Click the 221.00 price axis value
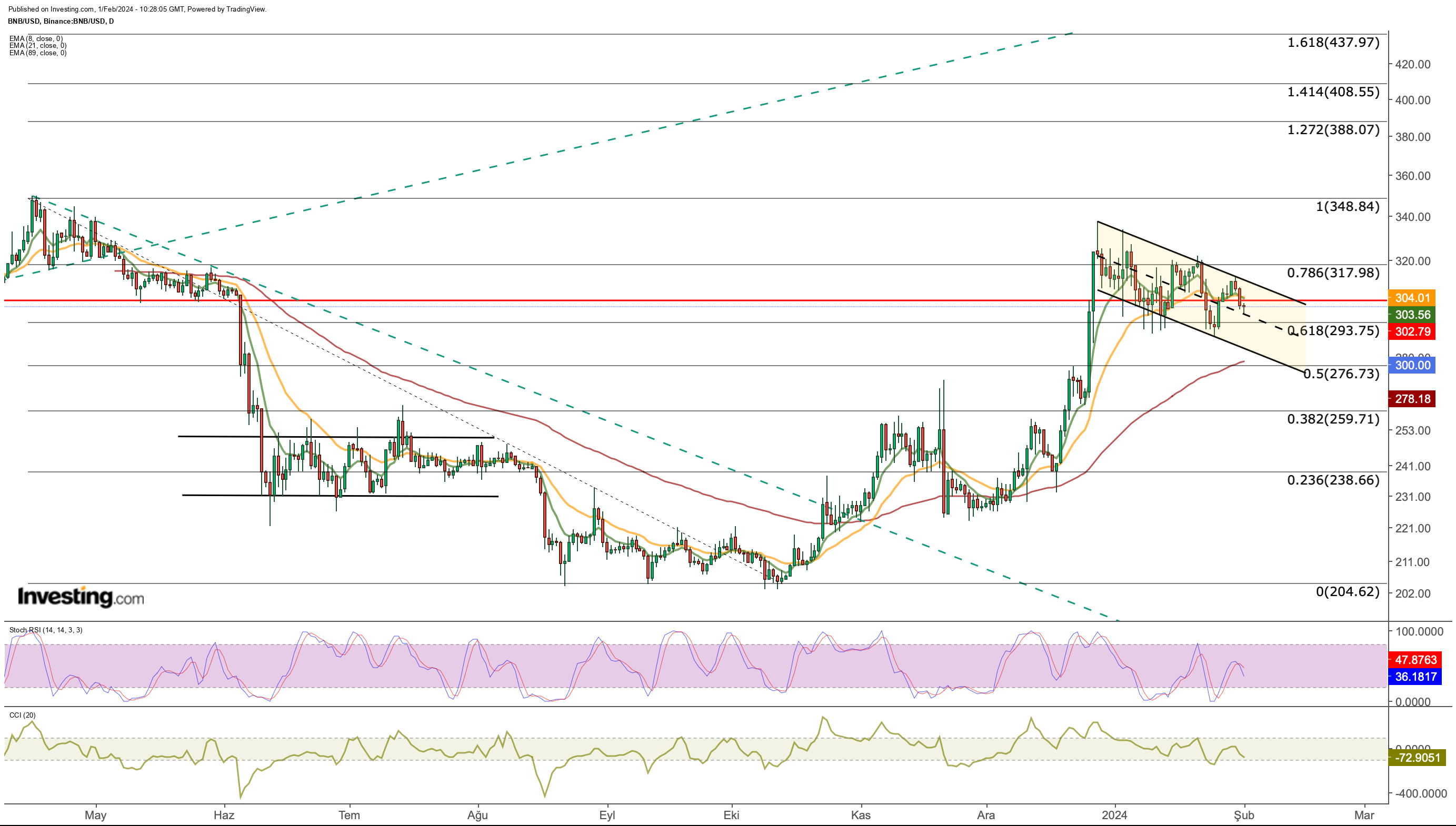The width and height of the screenshot is (1456, 826). [1413, 528]
